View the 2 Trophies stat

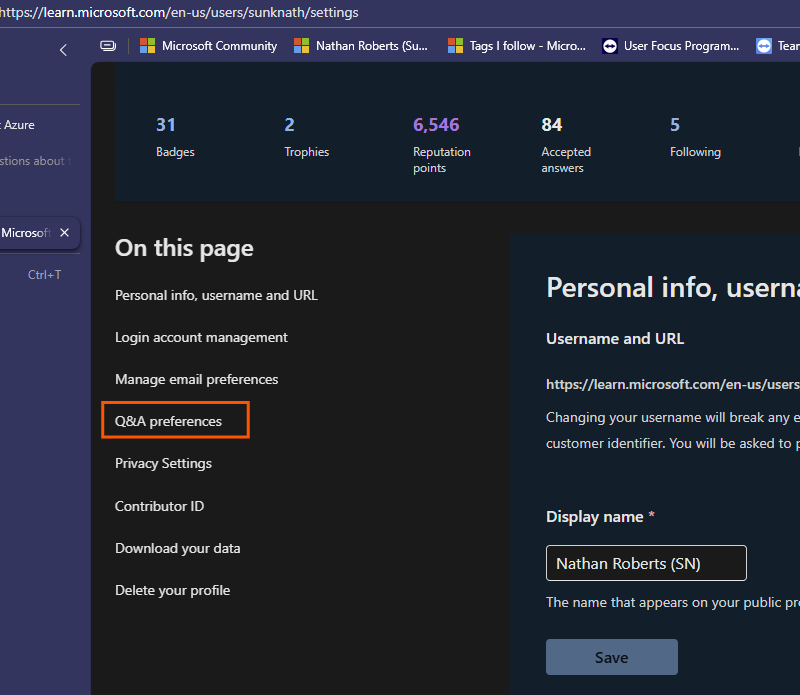click(307, 137)
